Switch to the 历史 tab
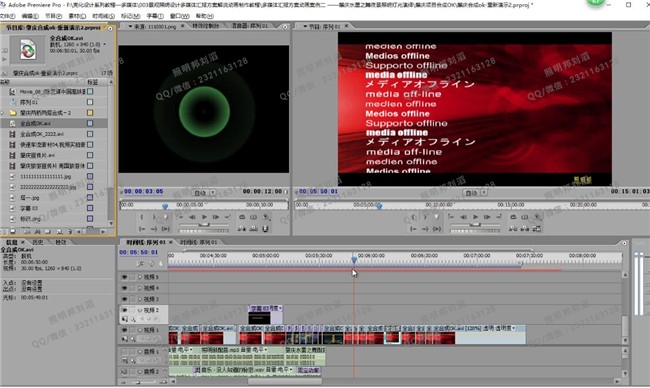The image size is (650, 388). click(x=38, y=242)
